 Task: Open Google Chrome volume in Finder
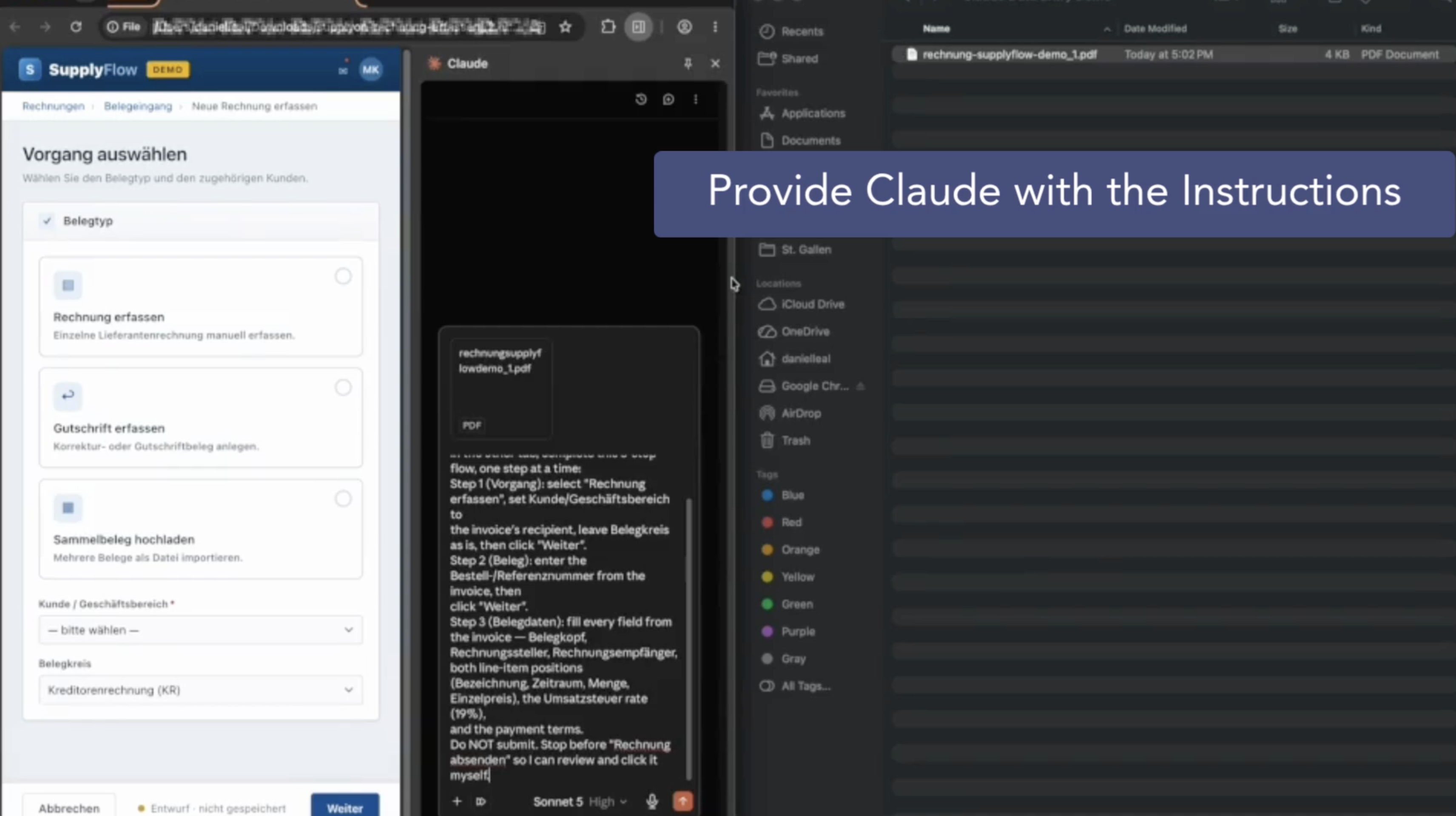pos(803,386)
